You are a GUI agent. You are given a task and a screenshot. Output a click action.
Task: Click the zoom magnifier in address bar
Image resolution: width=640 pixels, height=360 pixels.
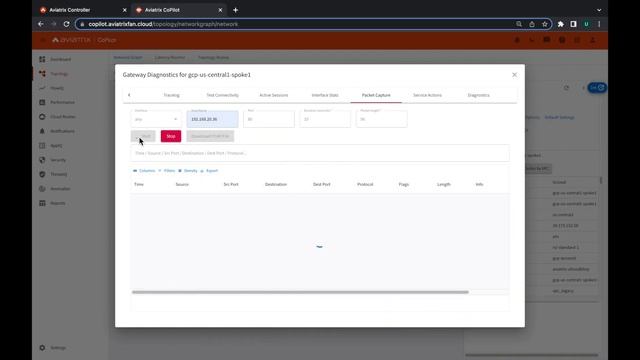[x=519, y=24]
